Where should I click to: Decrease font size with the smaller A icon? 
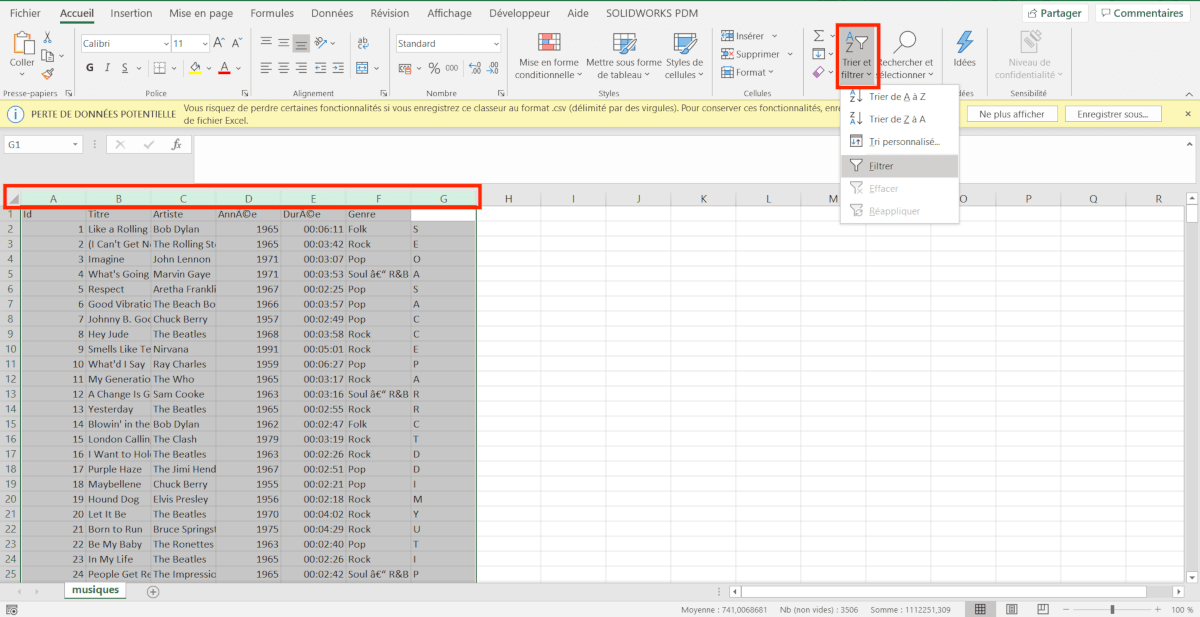236,44
